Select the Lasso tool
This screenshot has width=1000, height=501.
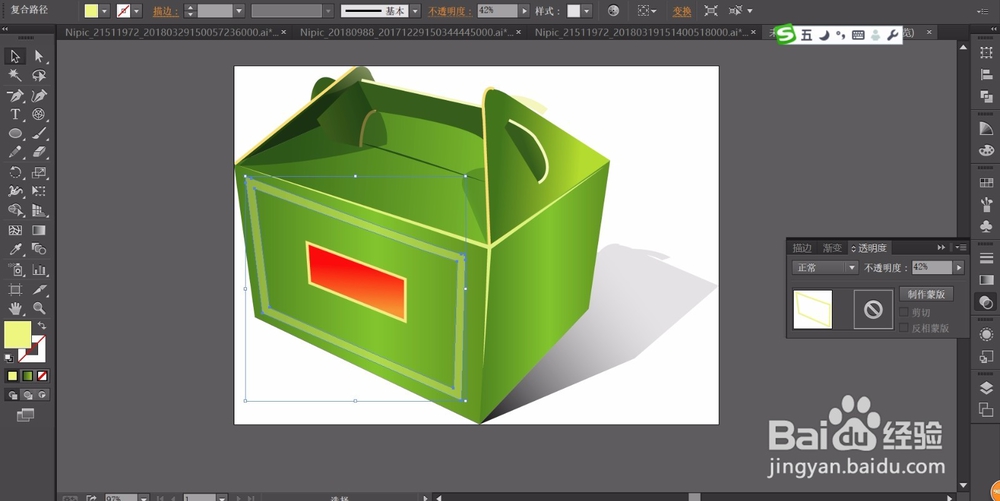(x=39, y=75)
